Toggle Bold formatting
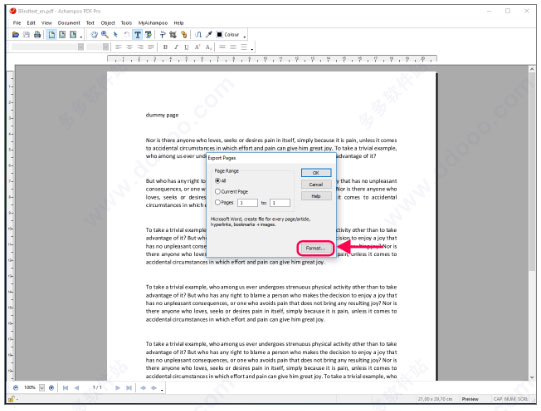The width and height of the screenshot is (541, 411). coord(165,47)
